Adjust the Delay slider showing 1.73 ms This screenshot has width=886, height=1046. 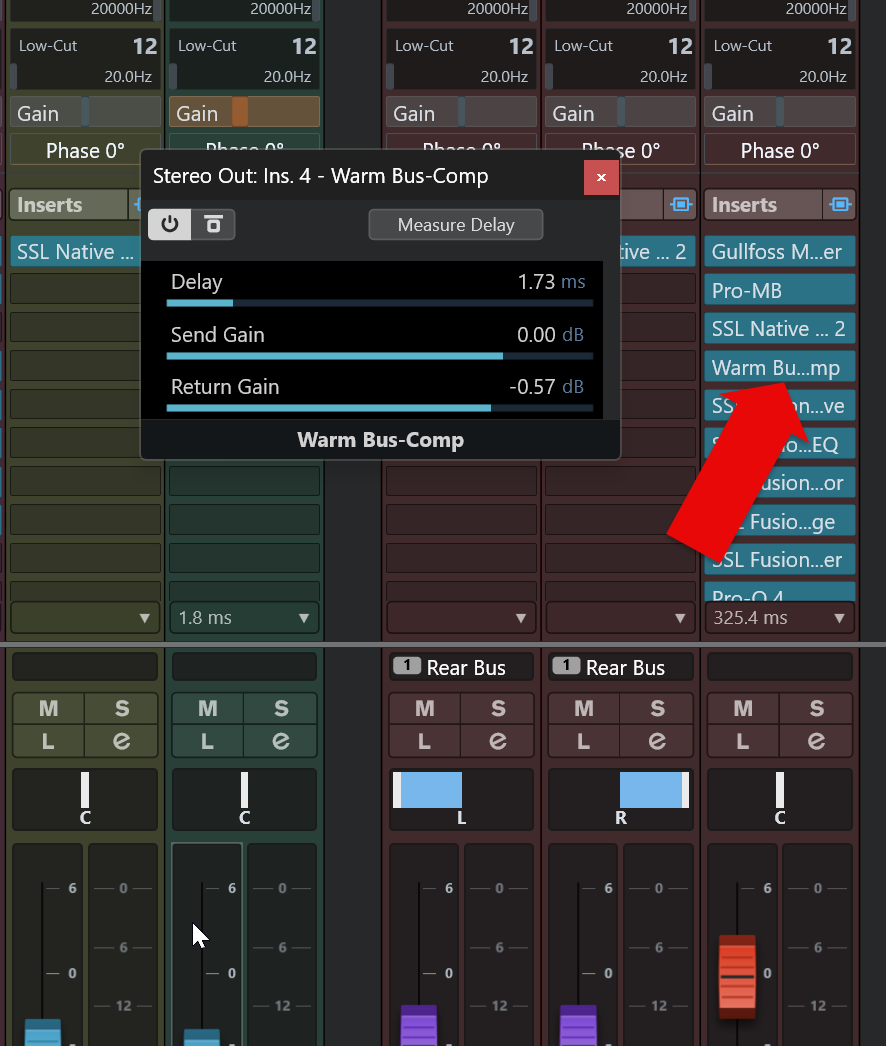(x=380, y=303)
